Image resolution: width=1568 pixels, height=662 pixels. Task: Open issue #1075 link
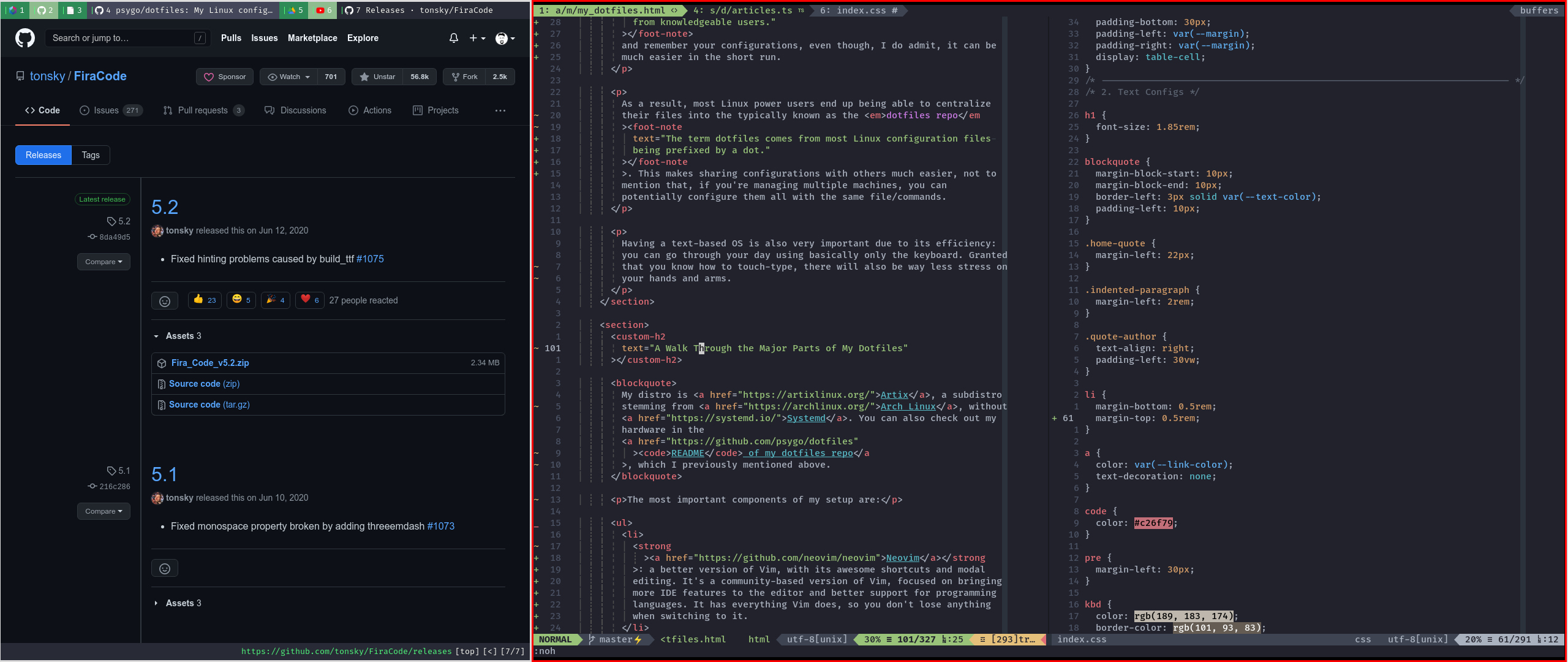[370, 259]
